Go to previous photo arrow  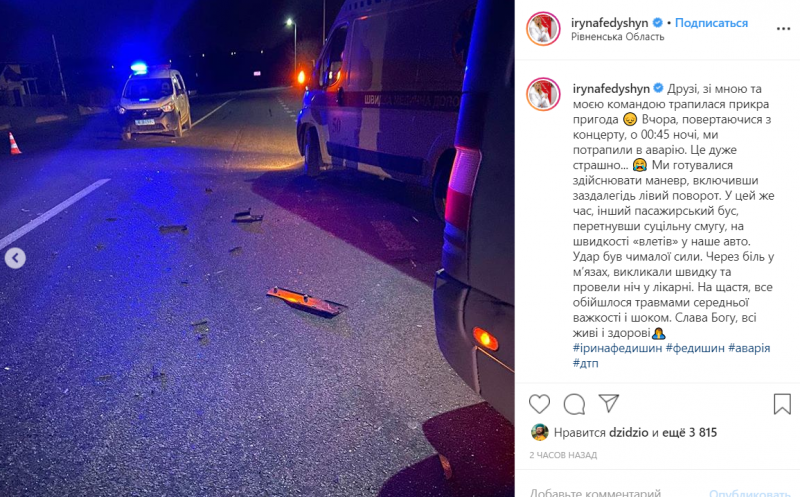coord(15,258)
